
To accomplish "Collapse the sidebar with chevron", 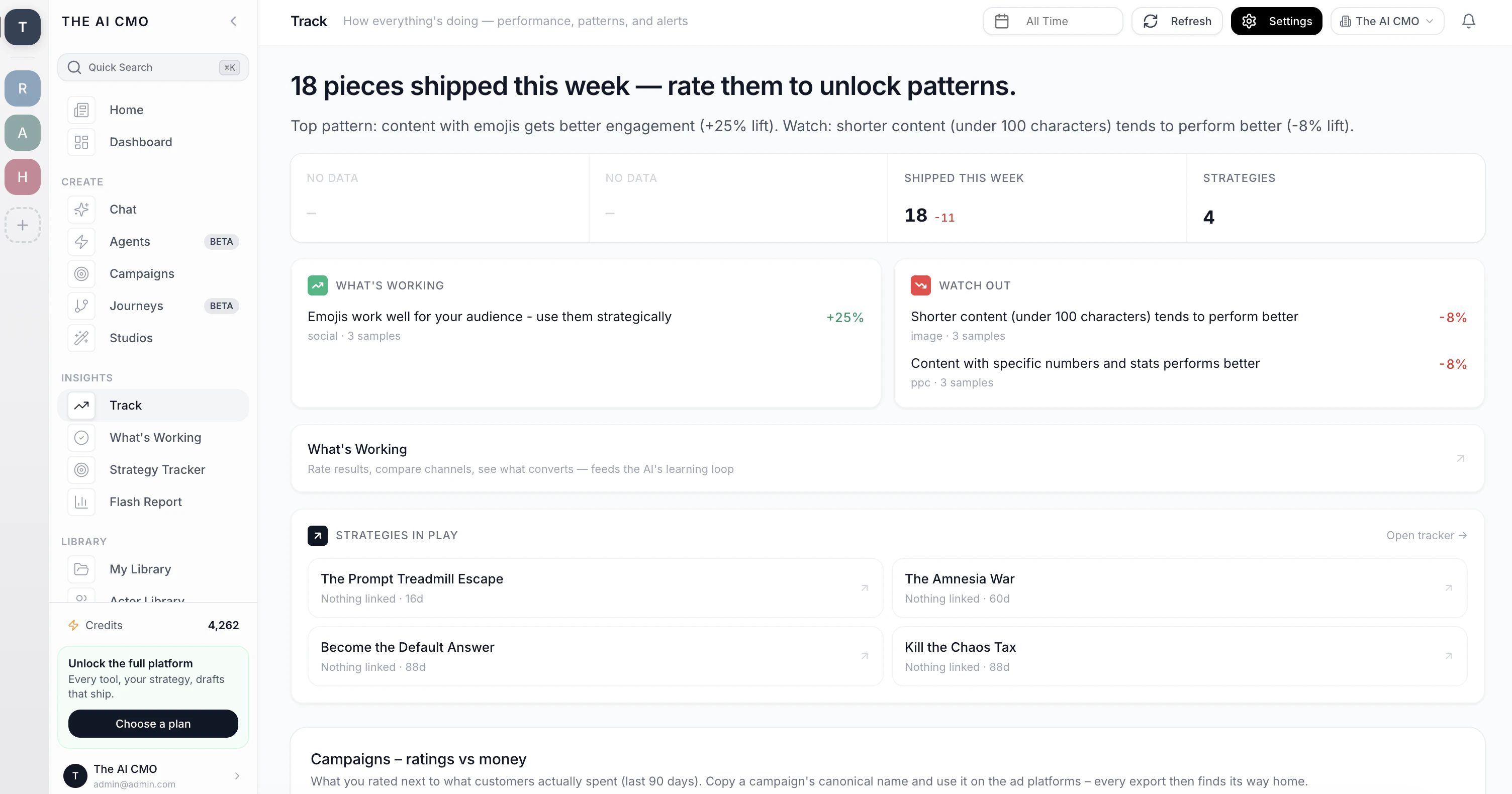I will click(x=234, y=21).
